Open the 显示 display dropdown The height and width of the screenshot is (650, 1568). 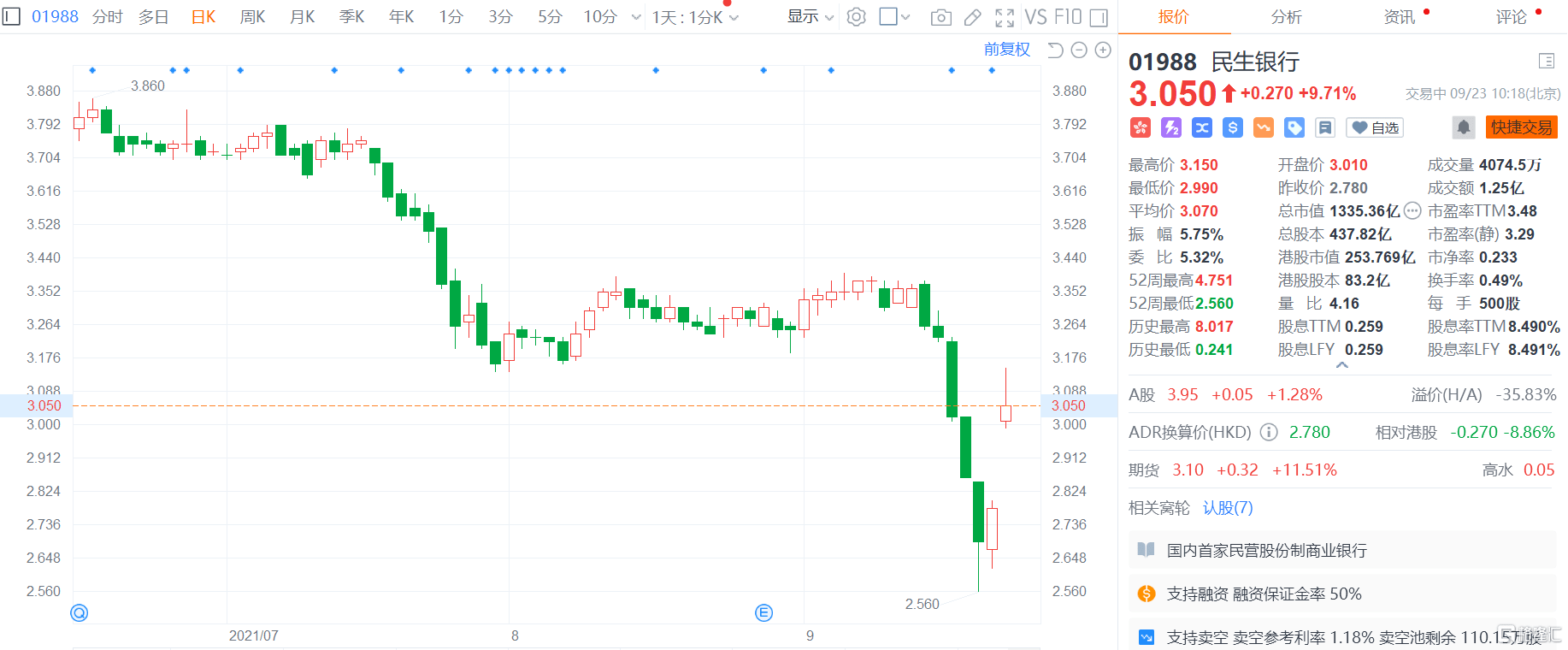click(x=810, y=17)
